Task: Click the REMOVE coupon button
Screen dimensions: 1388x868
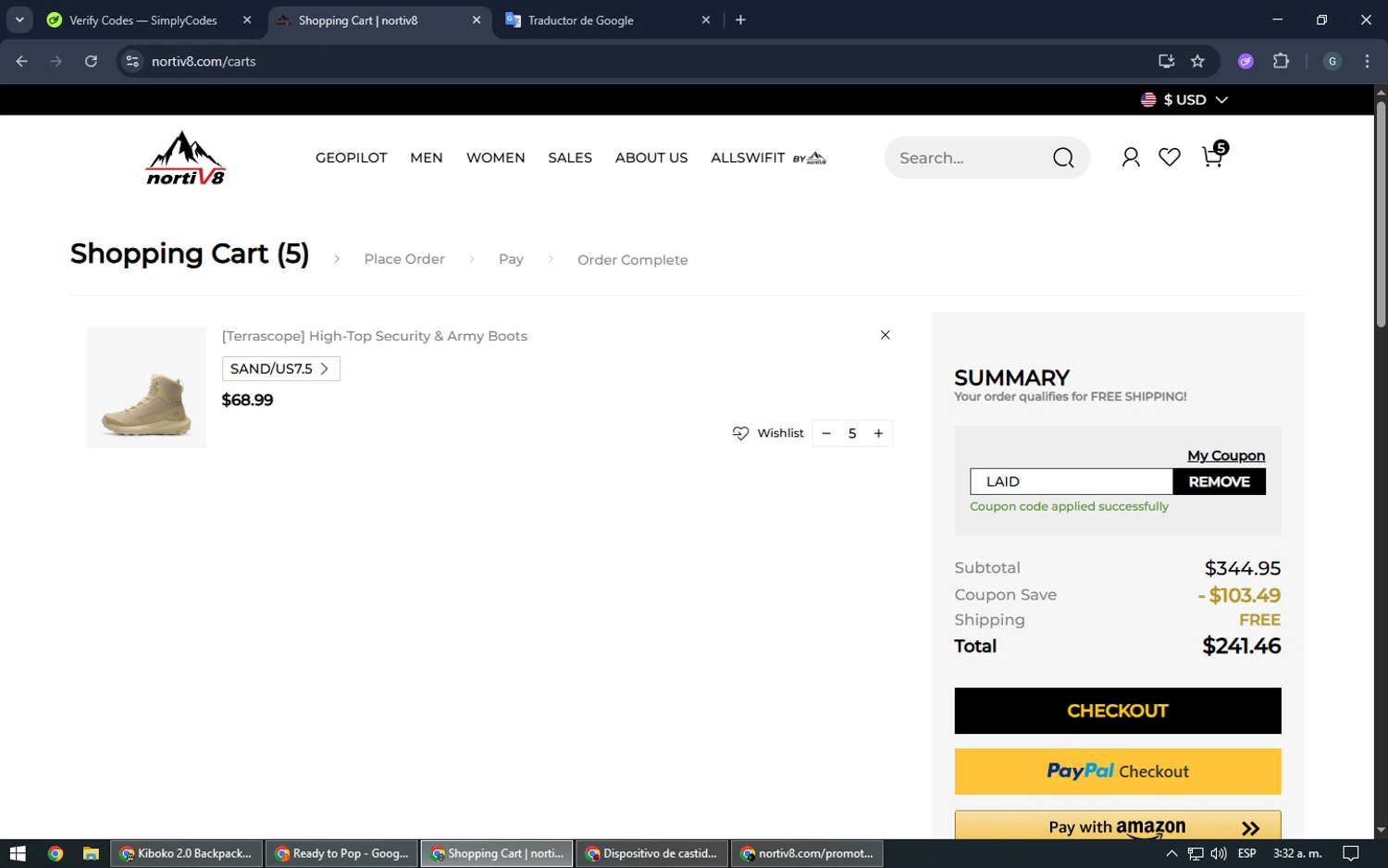Action: tap(1220, 481)
